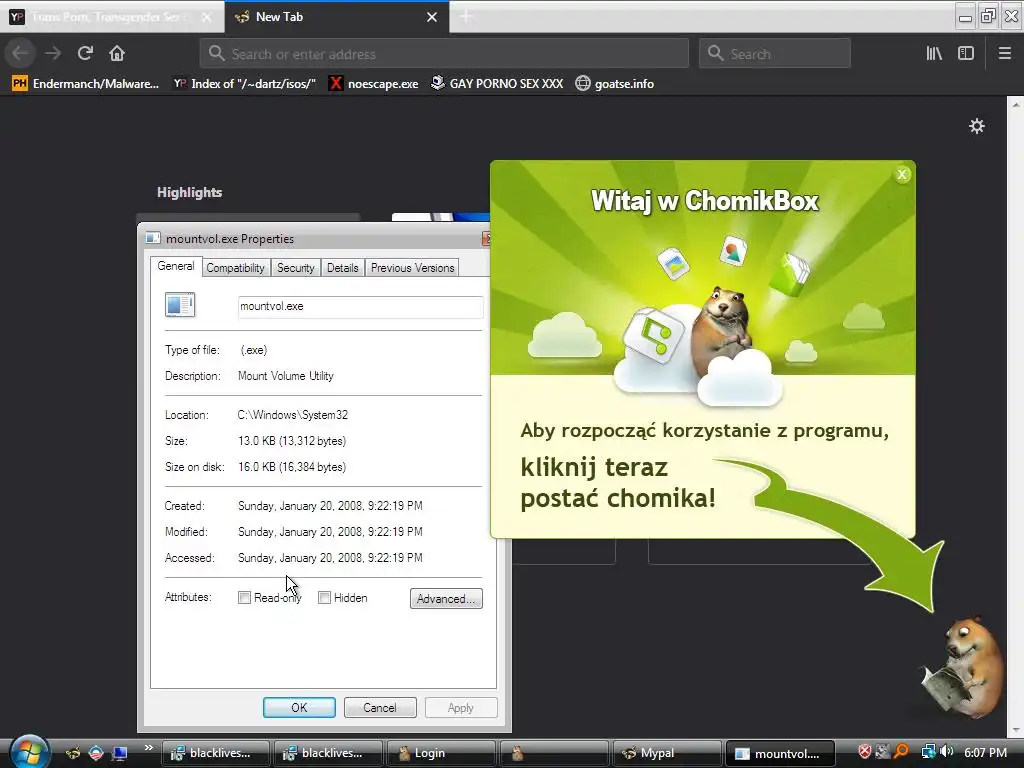Focus the address bar field
Image resolution: width=1024 pixels, height=768 pixels.
point(444,54)
